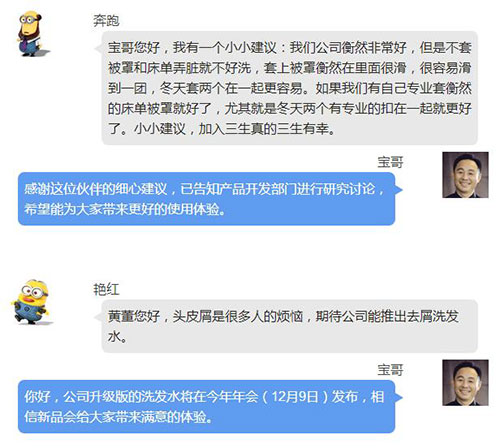Screen dimensions: 500x448
Task: Select the username 奔跑
Action: [x=106, y=21]
